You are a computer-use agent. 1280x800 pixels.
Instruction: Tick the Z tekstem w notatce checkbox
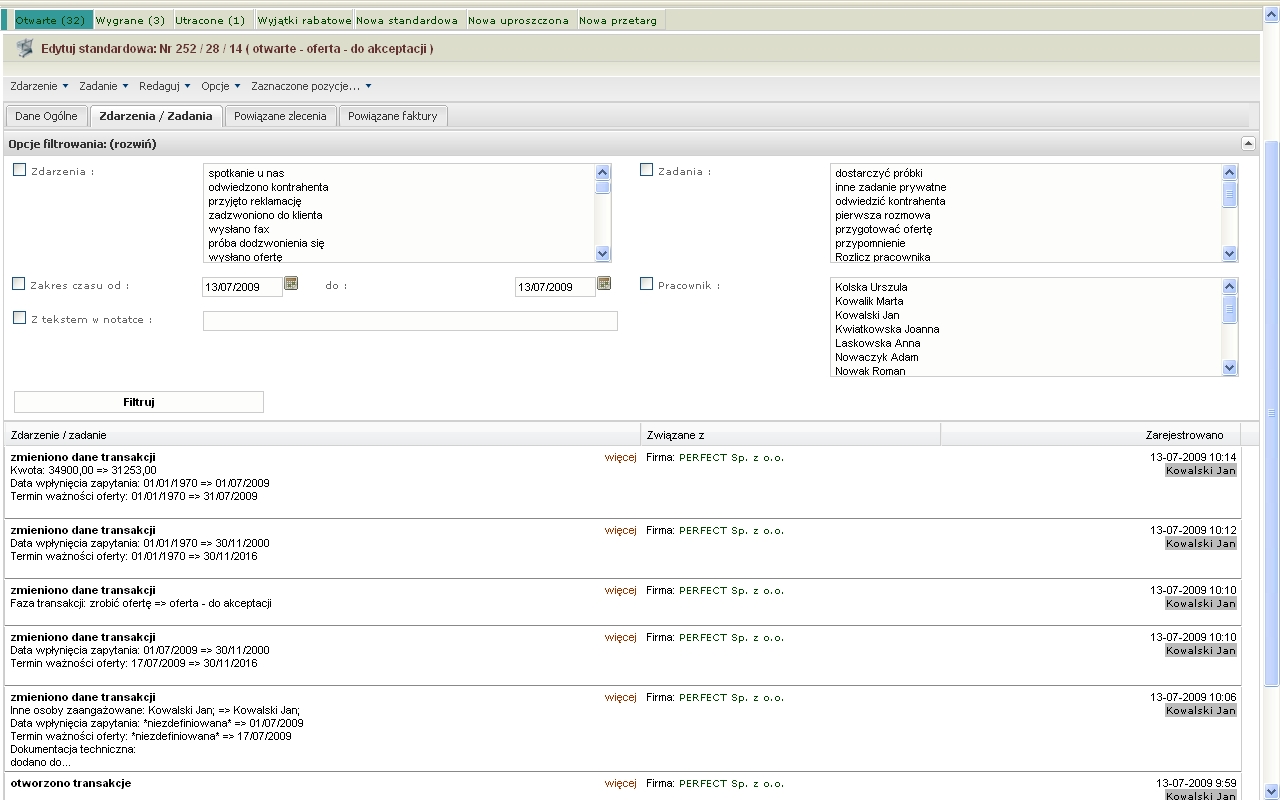tap(19, 318)
